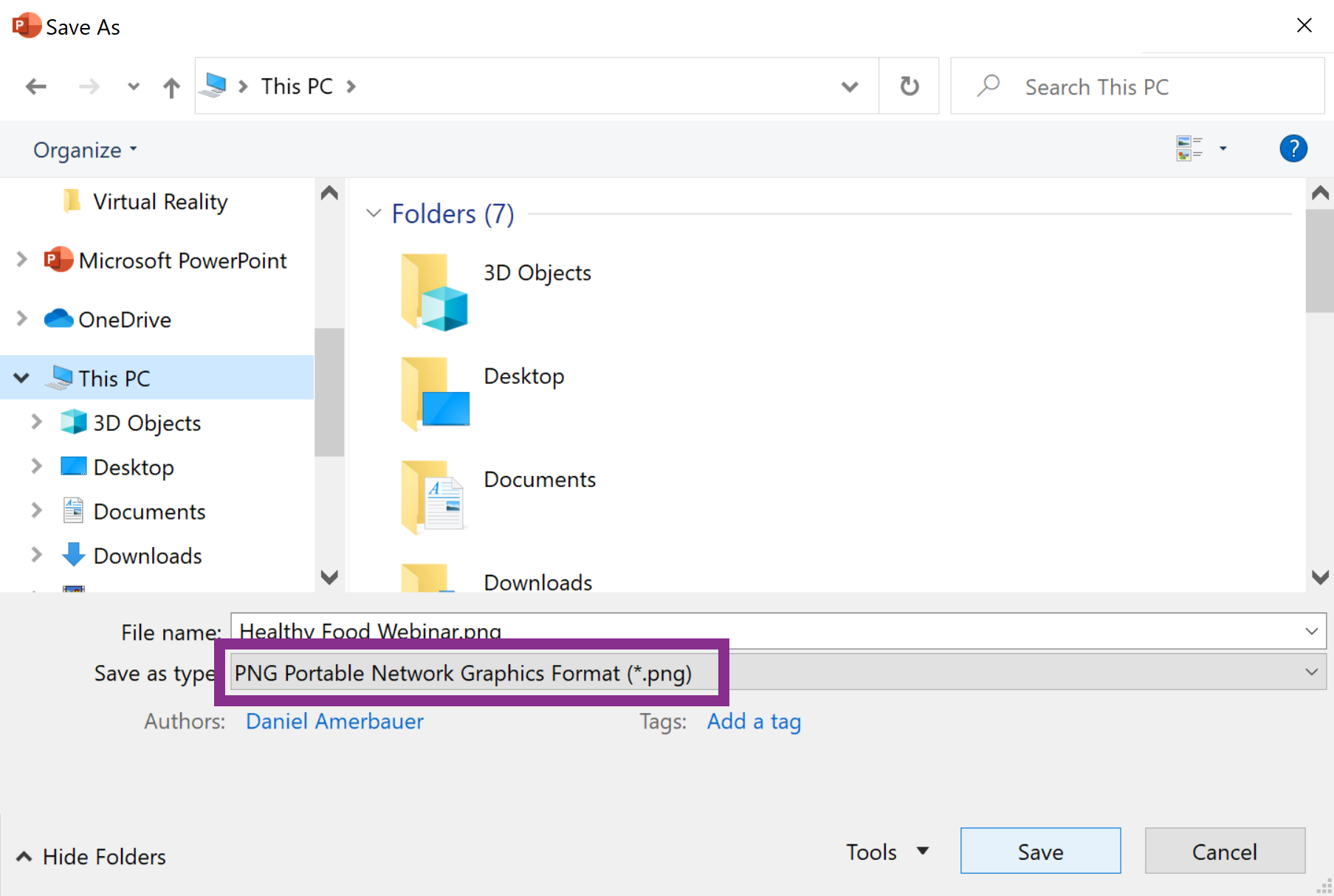Click the navigation pane scroll up arrow
1334x896 pixels.
(x=329, y=193)
